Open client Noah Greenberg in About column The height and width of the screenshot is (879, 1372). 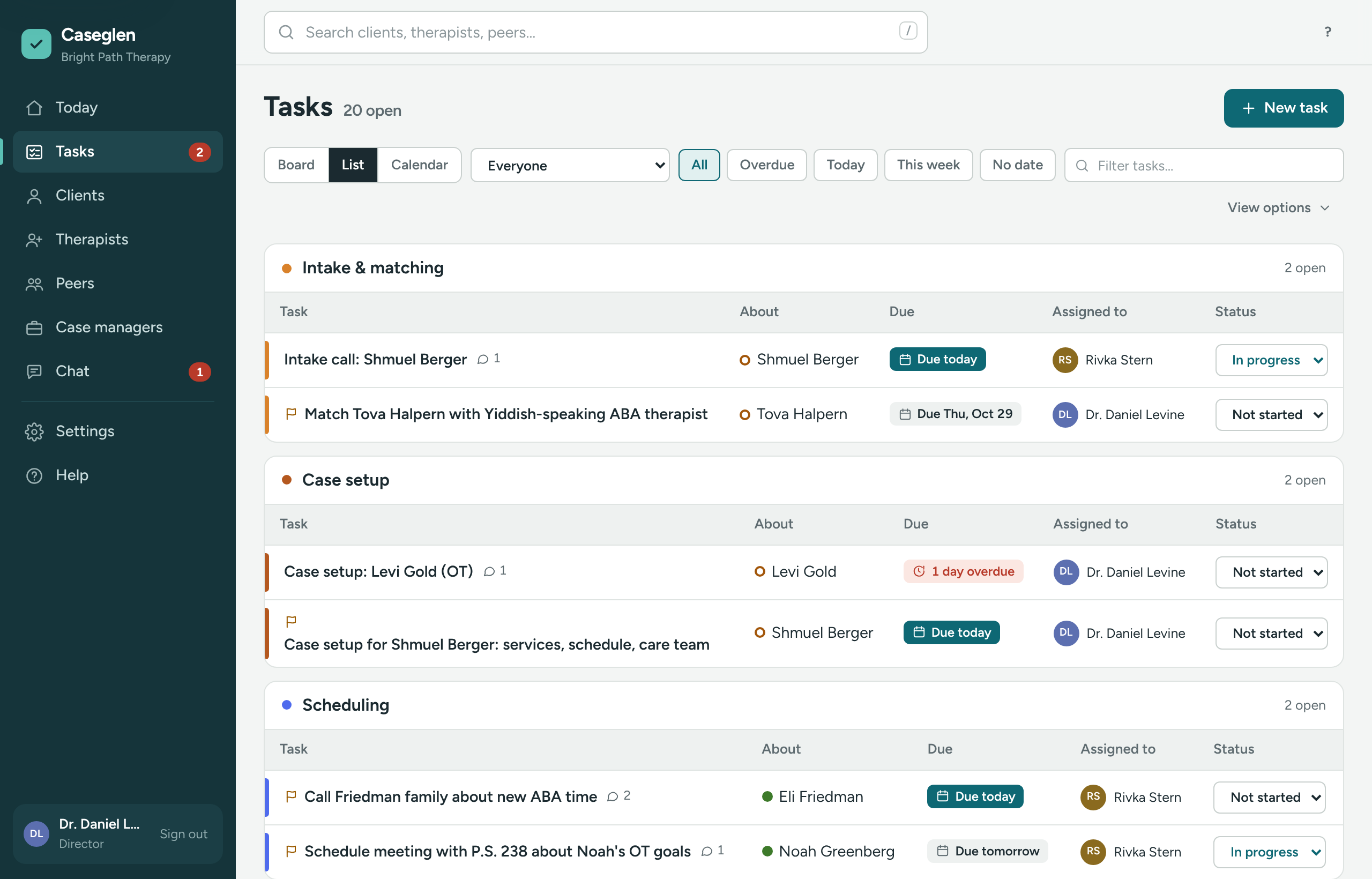coord(836,852)
